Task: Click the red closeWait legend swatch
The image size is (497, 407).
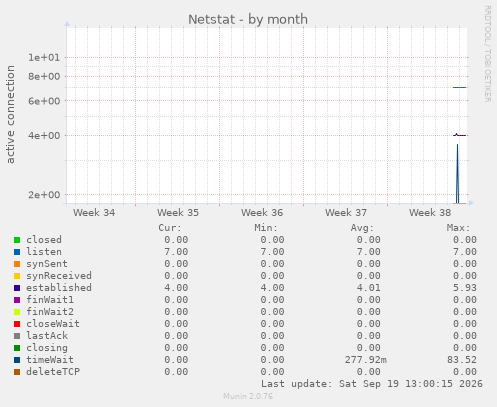Action: click(x=17, y=324)
